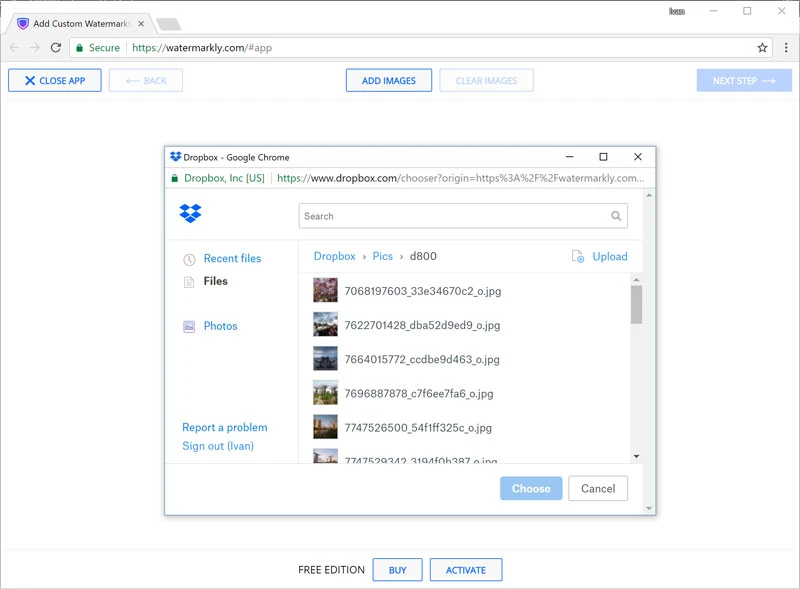
Task: Click the browser forward arrow
Action: [x=34, y=47]
